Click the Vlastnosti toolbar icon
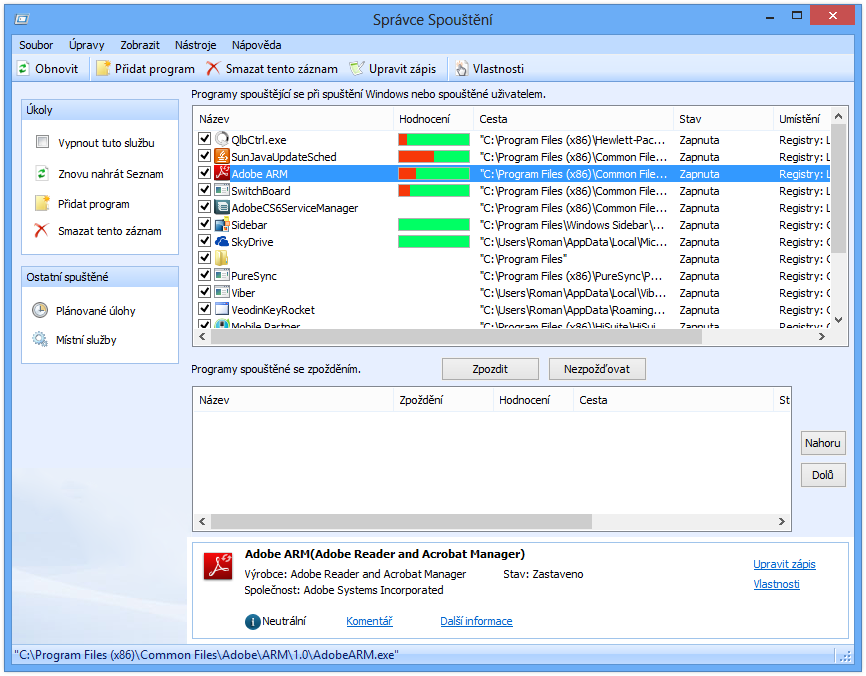 click(x=461, y=68)
